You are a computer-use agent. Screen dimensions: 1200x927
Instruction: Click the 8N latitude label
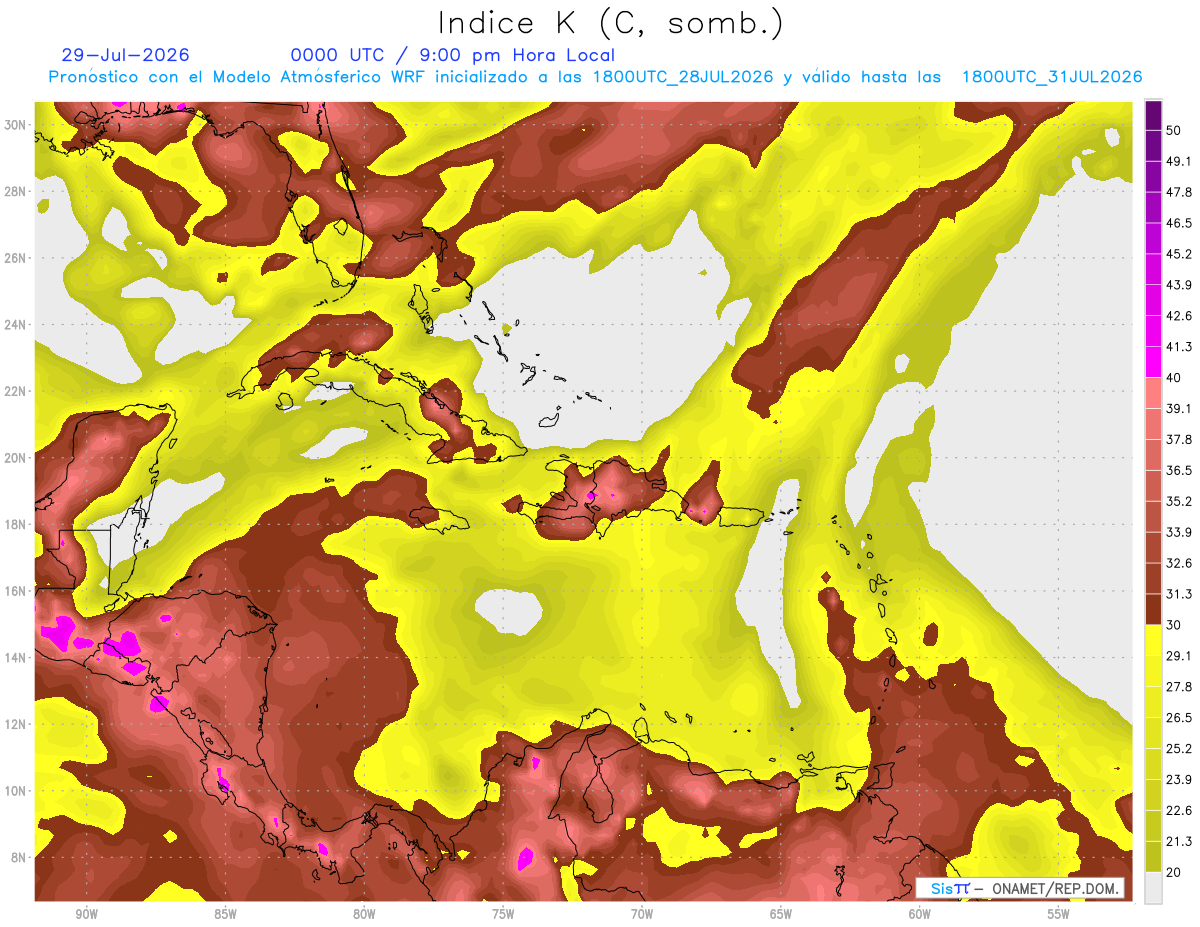coord(20,857)
